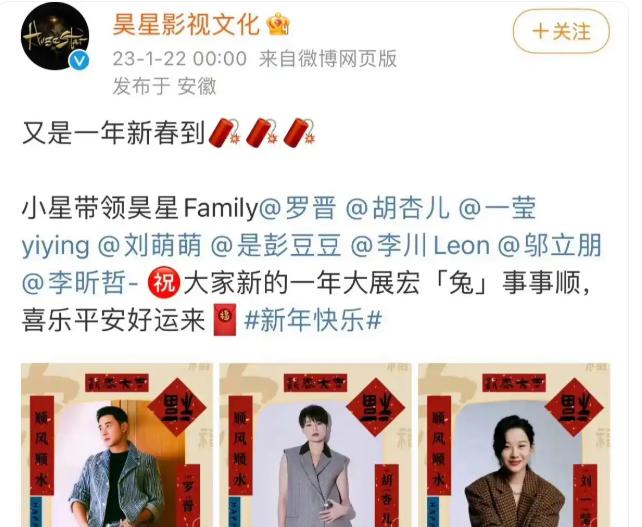642x527 pixels.
Task: Open @刘萌萌 mention link
Action: click(150, 245)
